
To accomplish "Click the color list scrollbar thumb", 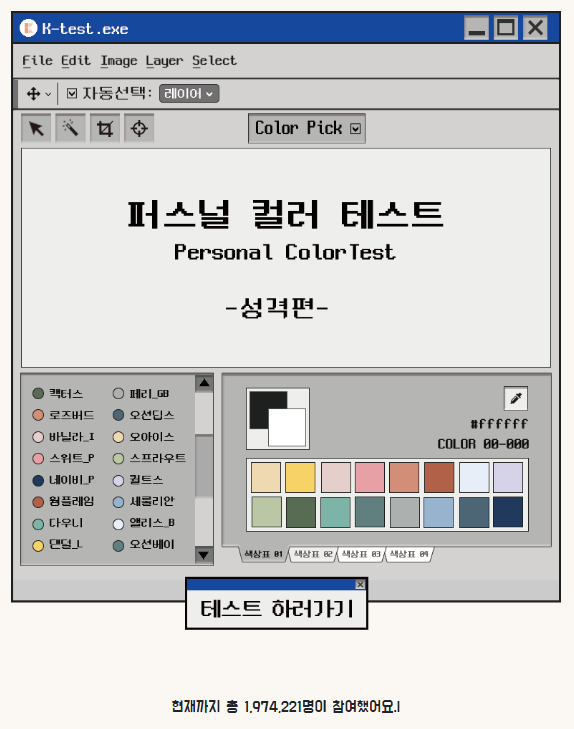I will (x=204, y=466).
